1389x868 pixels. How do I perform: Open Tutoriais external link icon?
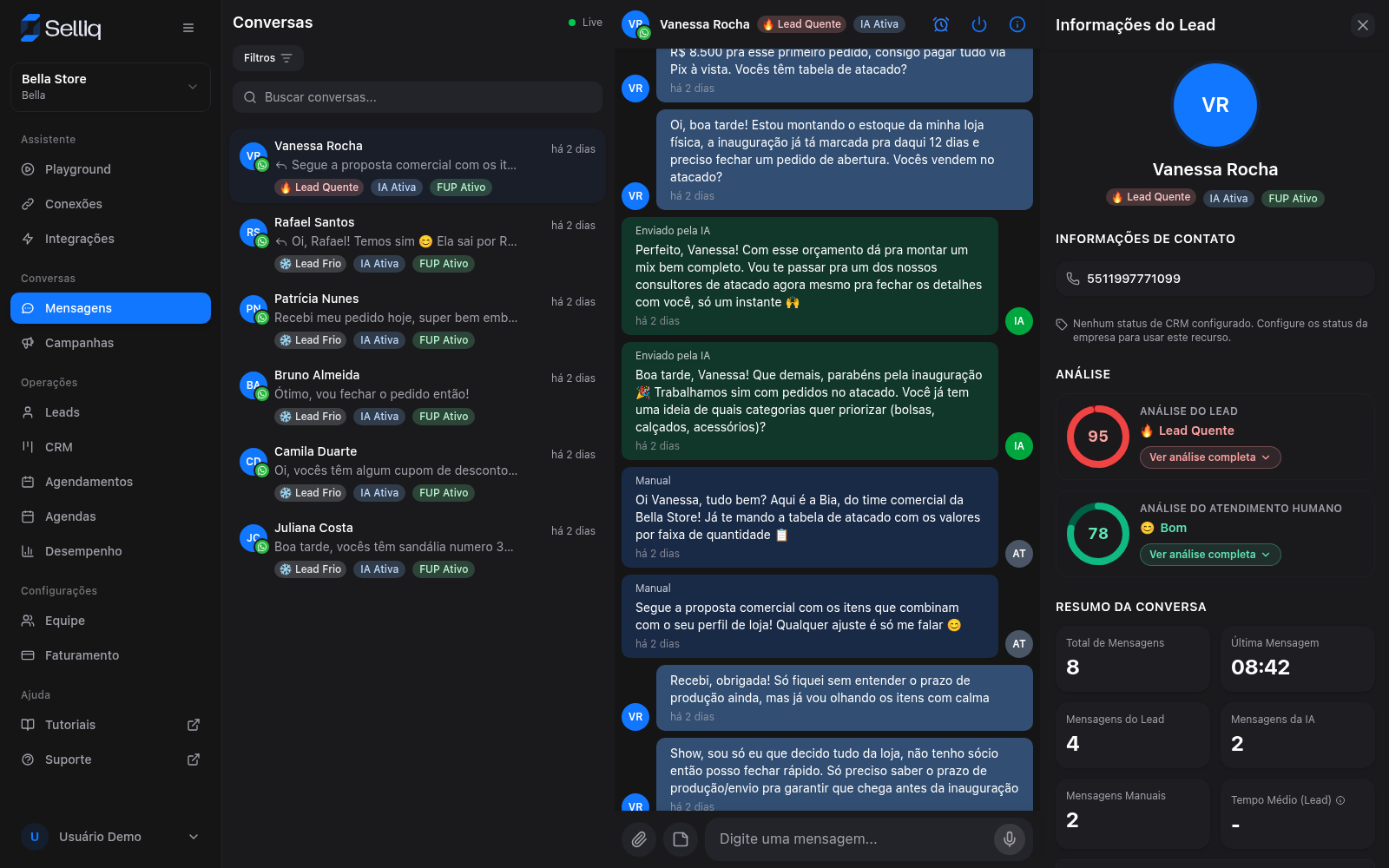tap(194, 725)
